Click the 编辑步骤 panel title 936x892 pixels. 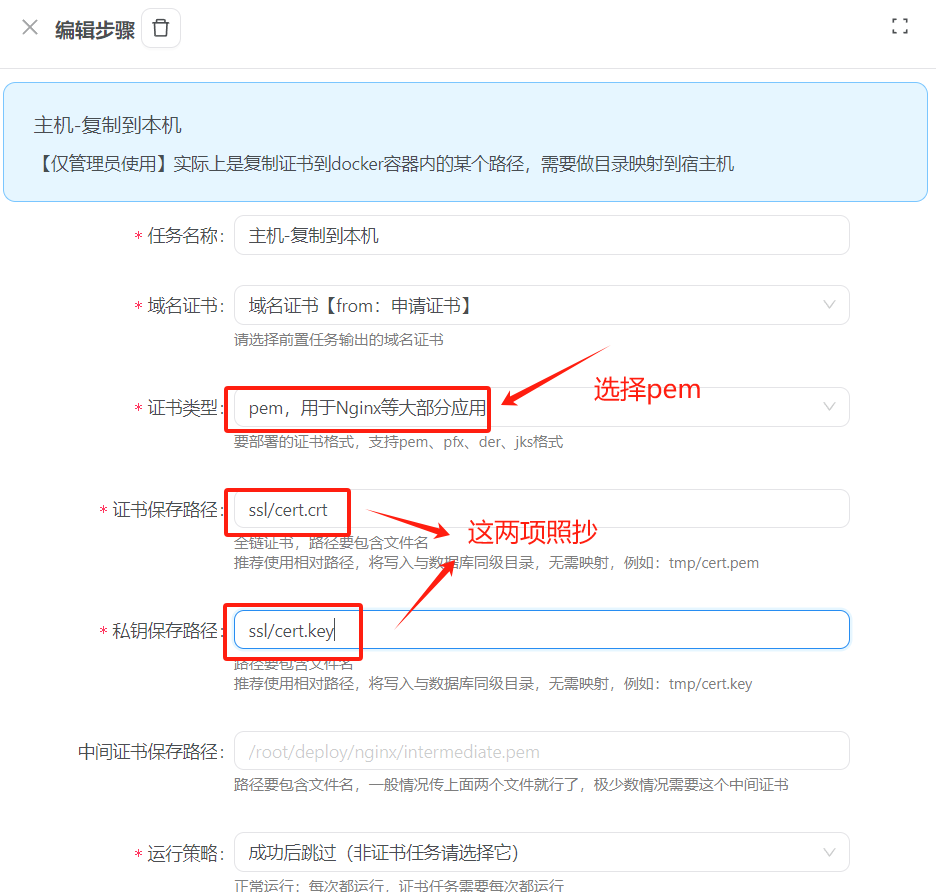95,29
